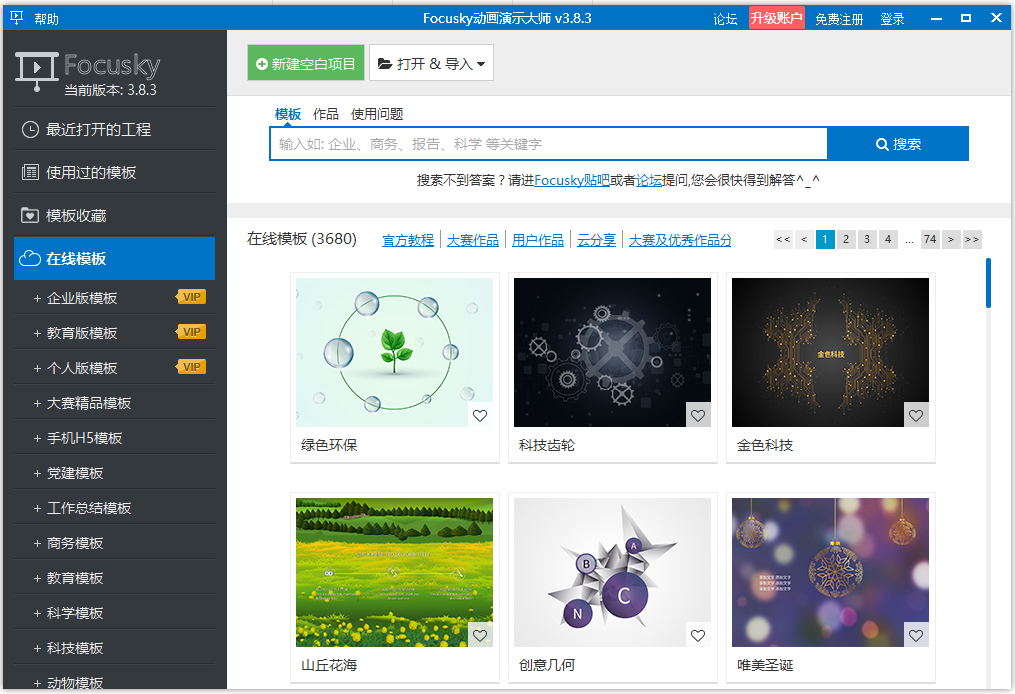Click the used templates list icon
This screenshot has height=694, width=1015.
[30, 172]
